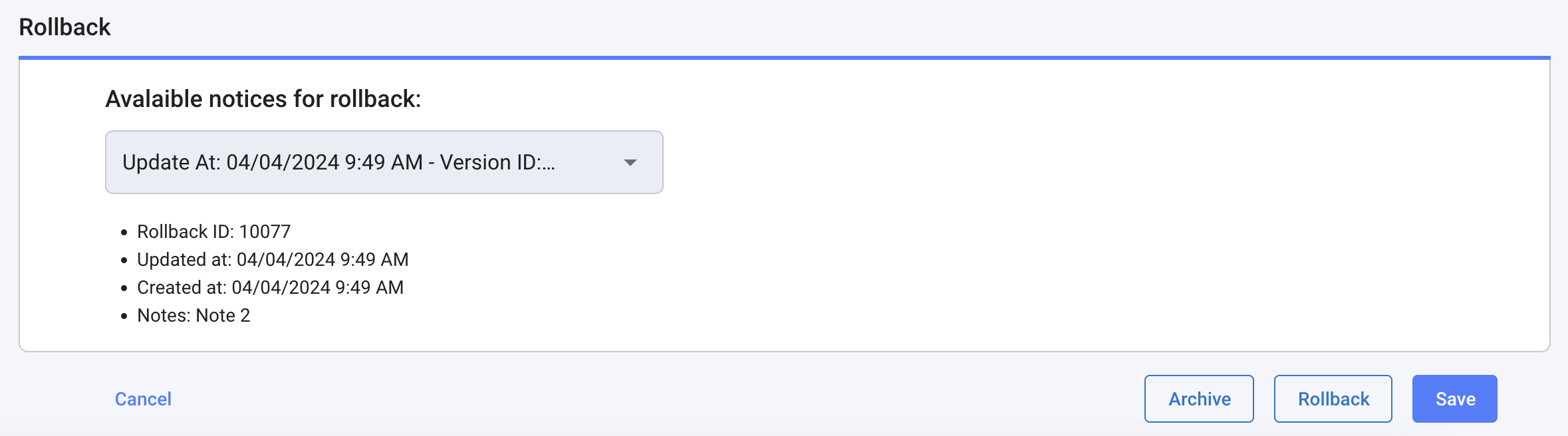Click the bullet beside Rollback ID
The width and height of the screenshot is (1568, 436).
(124, 233)
